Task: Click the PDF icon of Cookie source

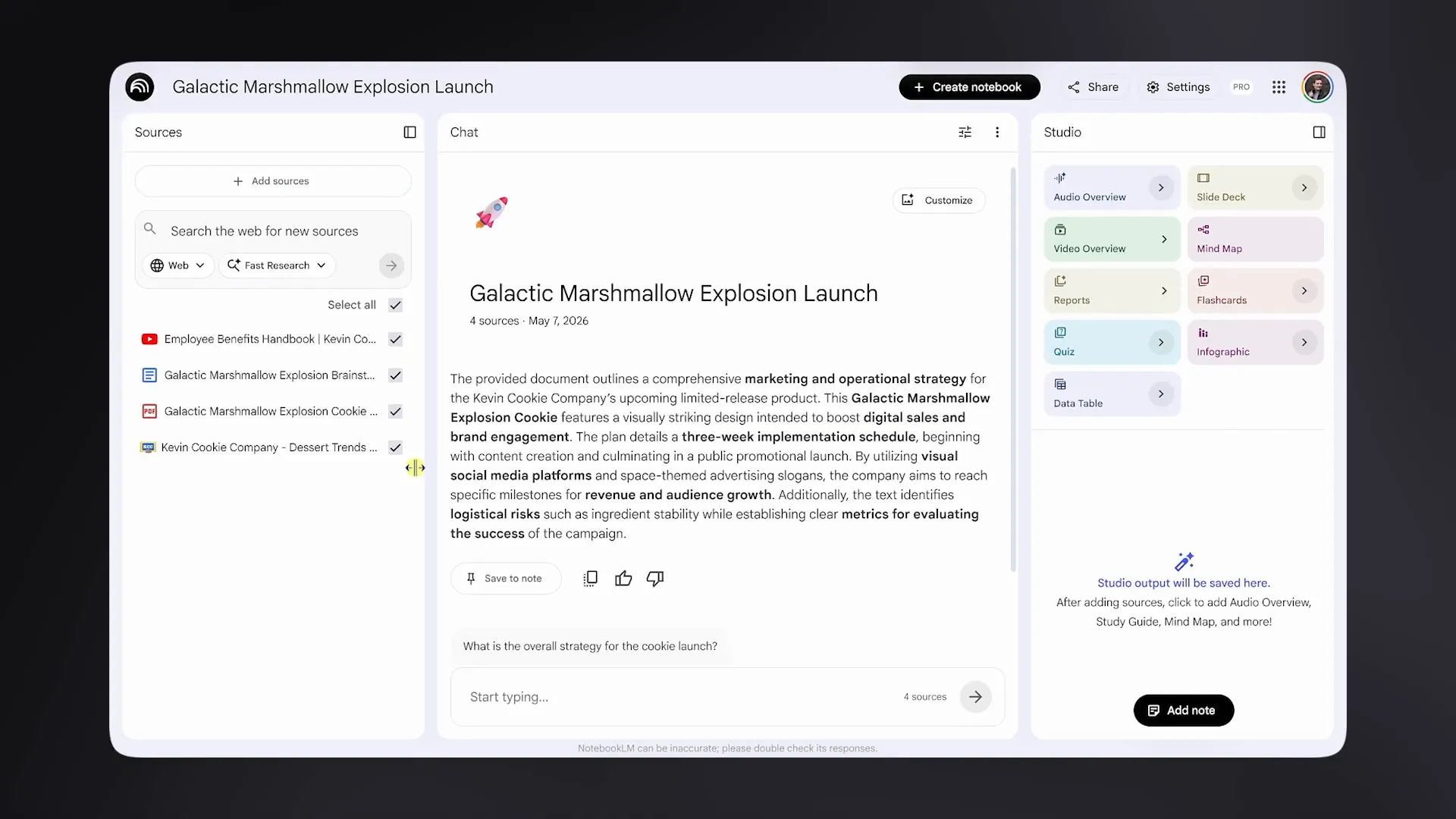Action: click(149, 411)
